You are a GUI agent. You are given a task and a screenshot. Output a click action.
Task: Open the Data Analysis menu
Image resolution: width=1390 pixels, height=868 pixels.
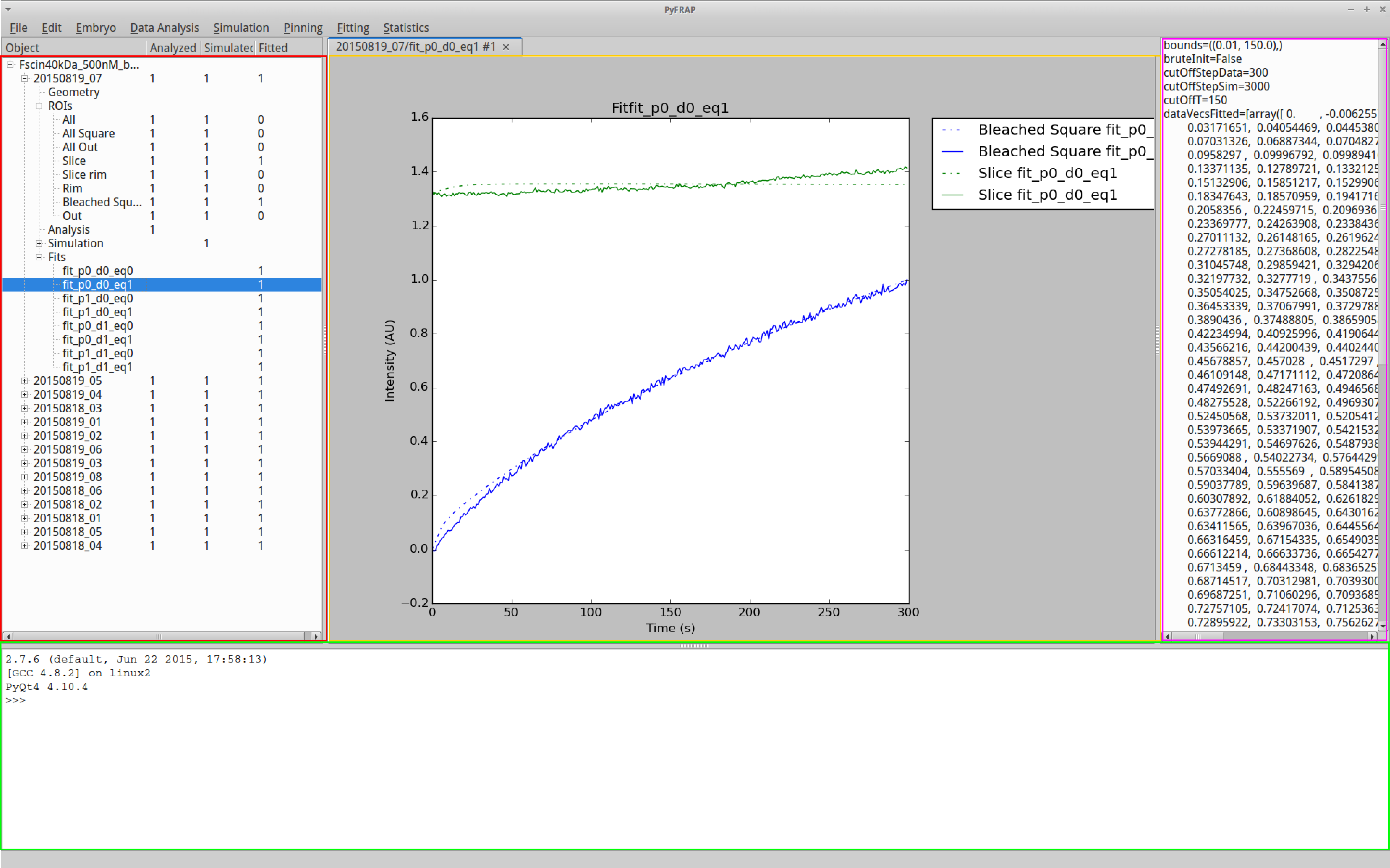164,28
